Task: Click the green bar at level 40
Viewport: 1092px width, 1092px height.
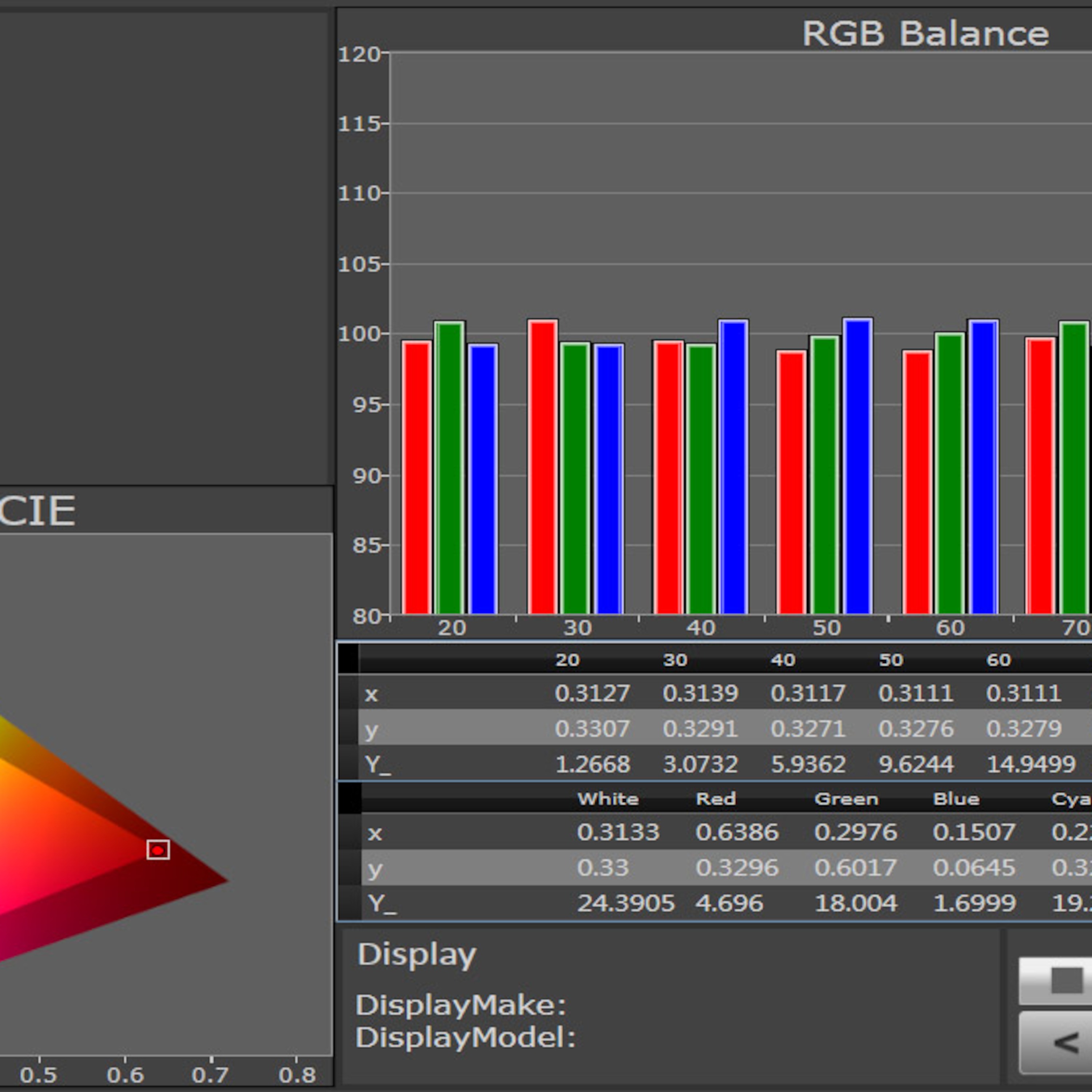Action: [701, 479]
